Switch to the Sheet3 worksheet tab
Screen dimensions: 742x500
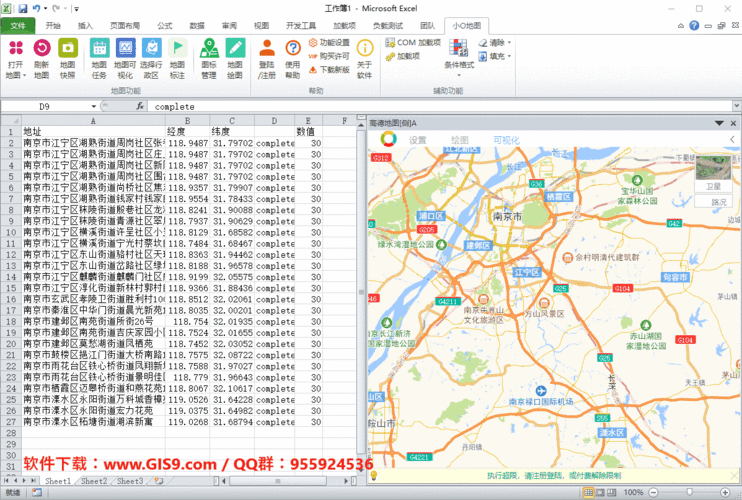click(x=130, y=481)
